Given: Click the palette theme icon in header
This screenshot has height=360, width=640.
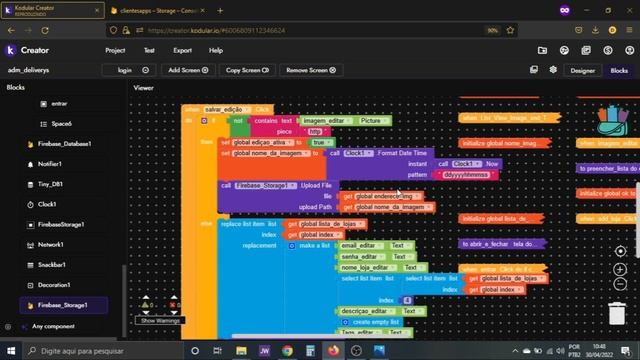Looking at the screenshot, I should 564,50.
